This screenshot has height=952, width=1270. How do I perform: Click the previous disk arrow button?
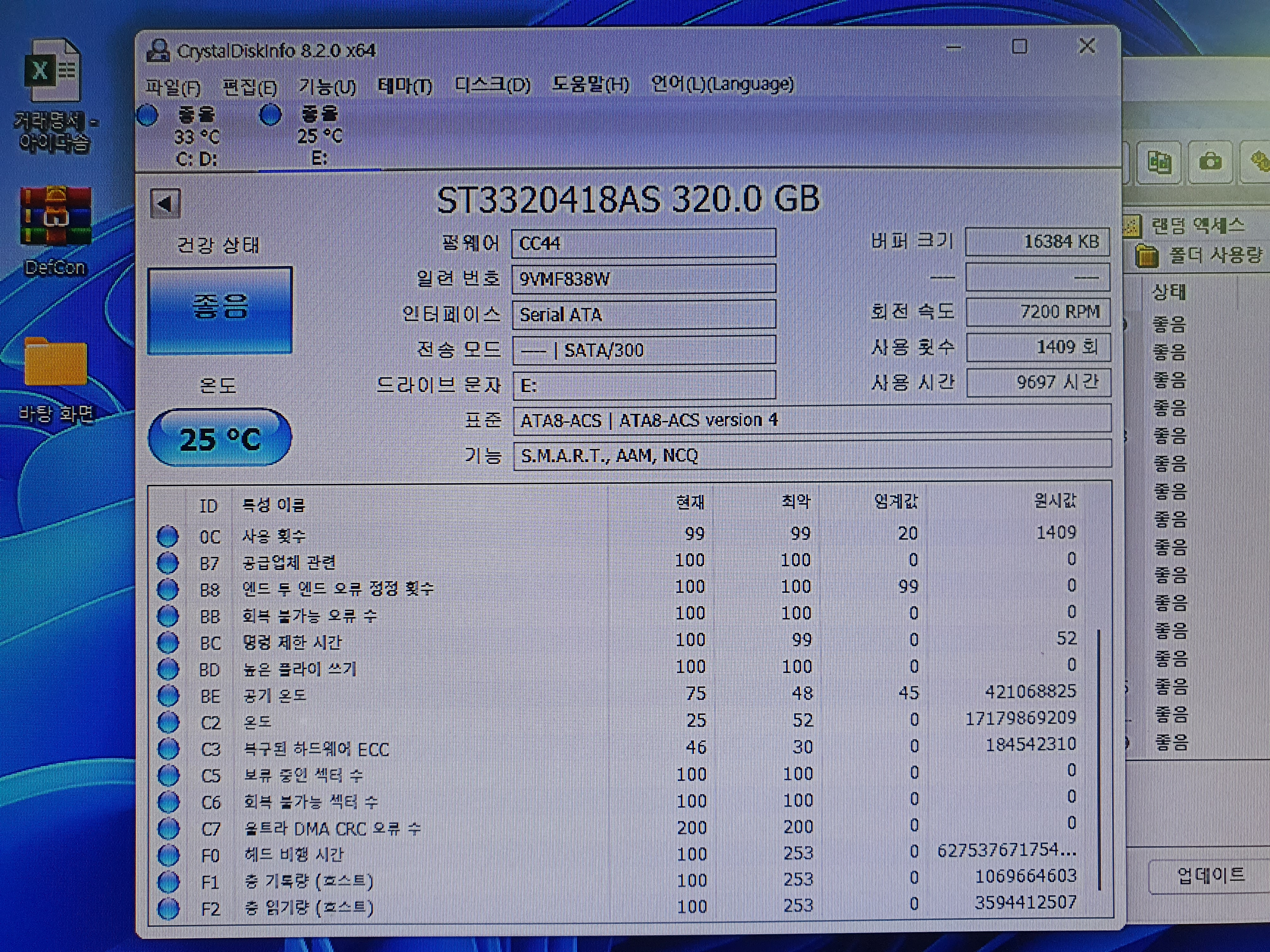pyautogui.click(x=165, y=203)
